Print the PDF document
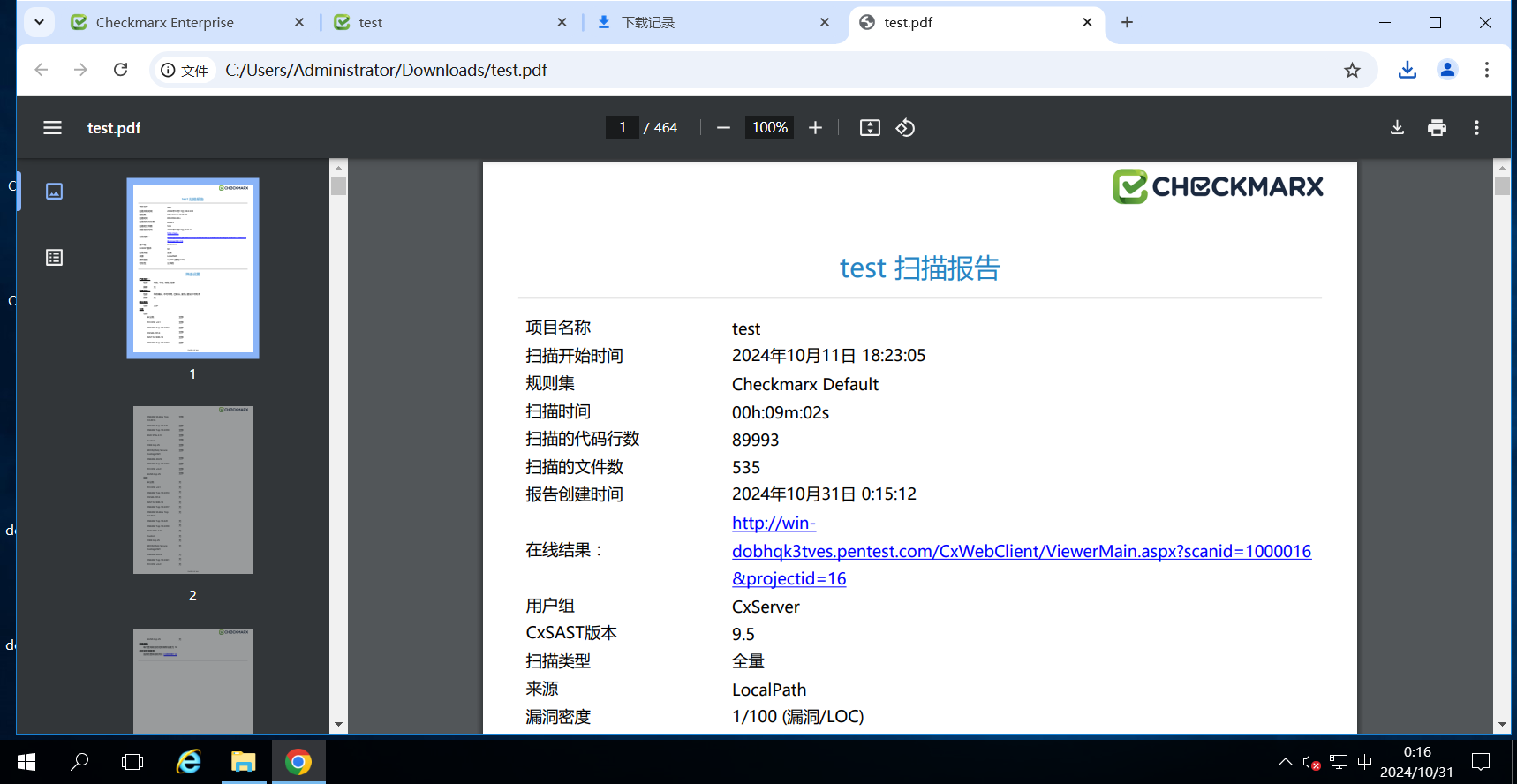The height and width of the screenshot is (784, 1517). (1437, 128)
